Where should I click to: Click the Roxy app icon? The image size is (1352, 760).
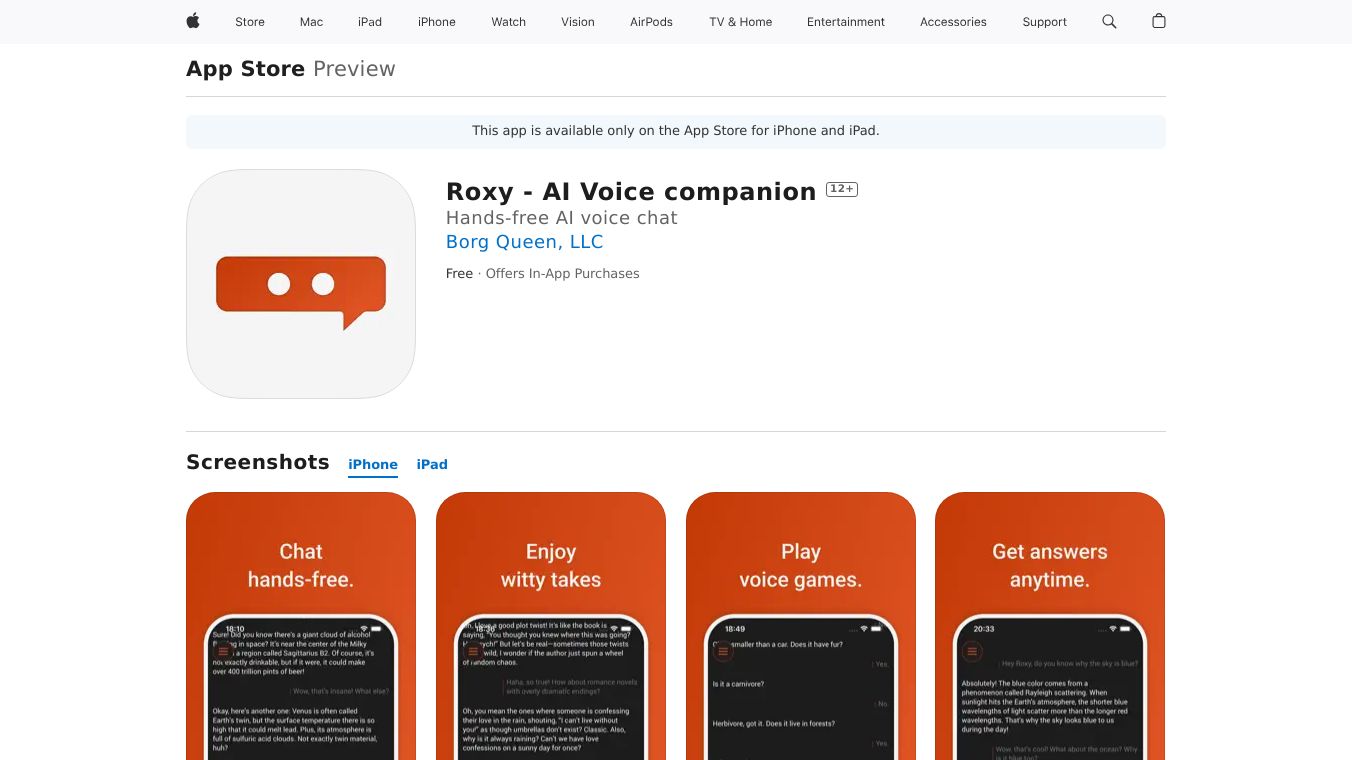301,284
